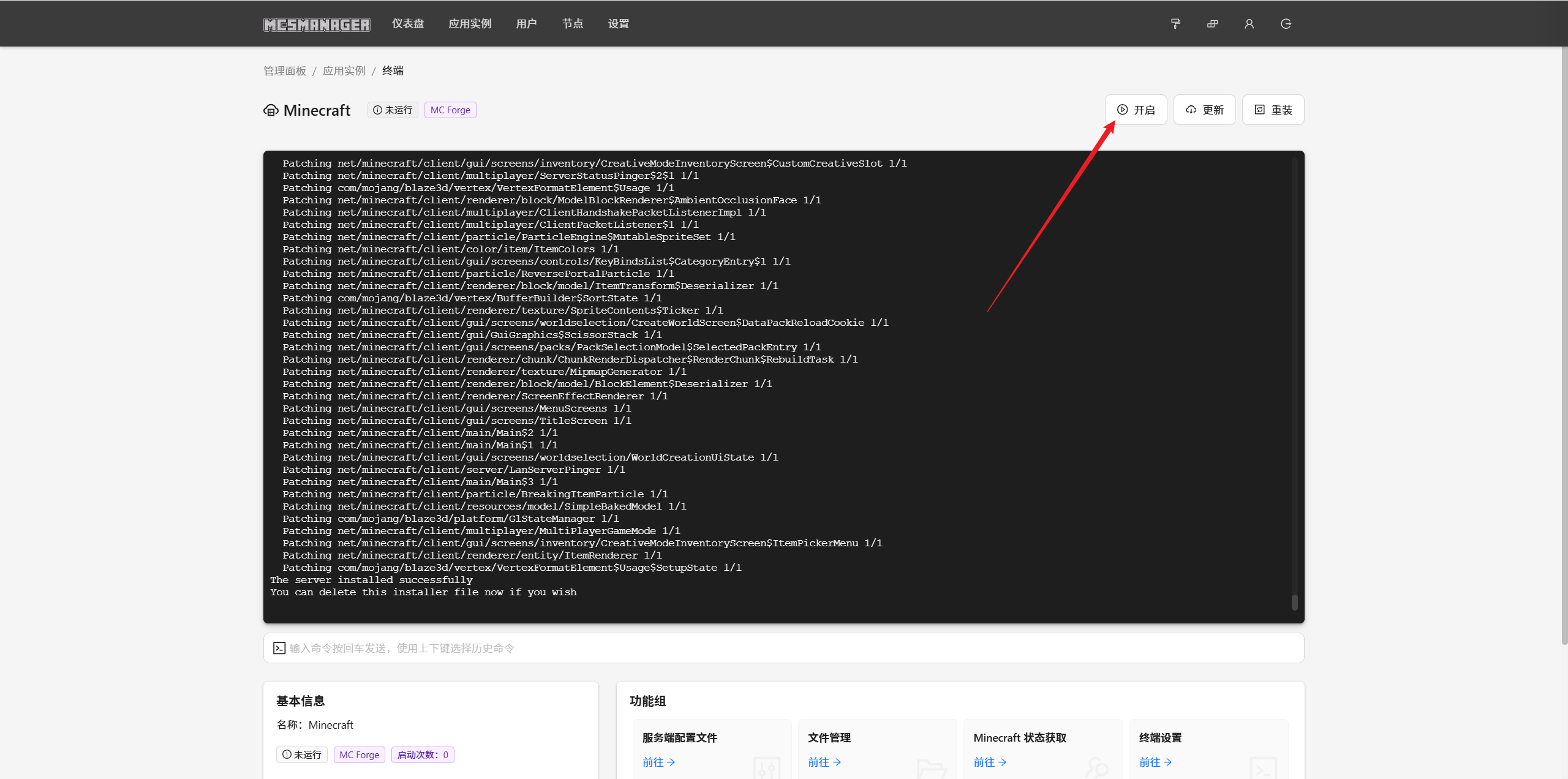Click the logout icon in header
This screenshot has width=1568, height=779.
pyautogui.click(x=1286, y=24)
